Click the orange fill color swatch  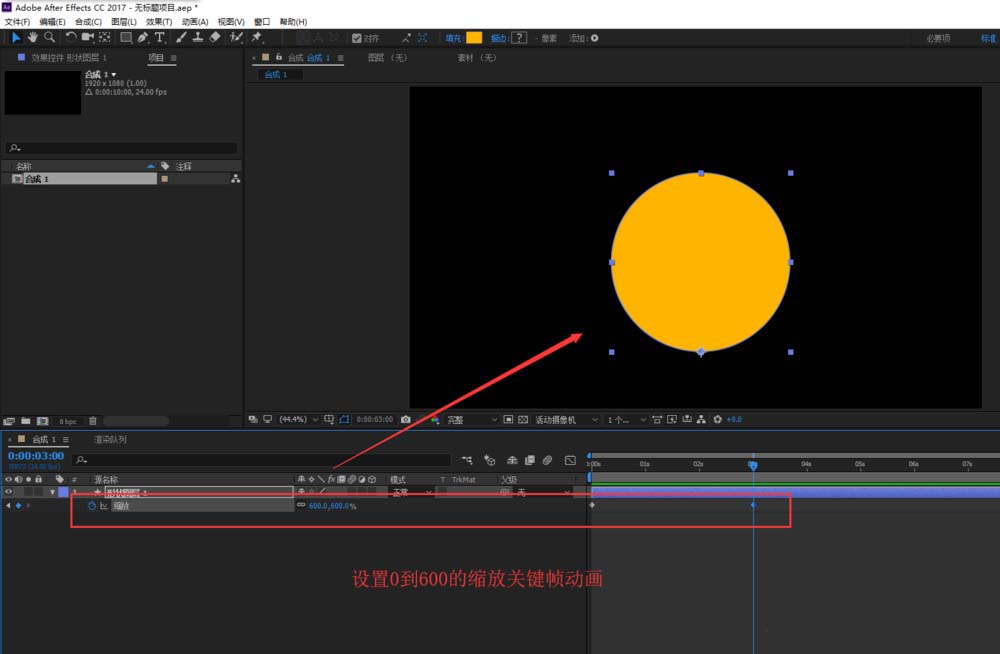[x=474, y=38]
